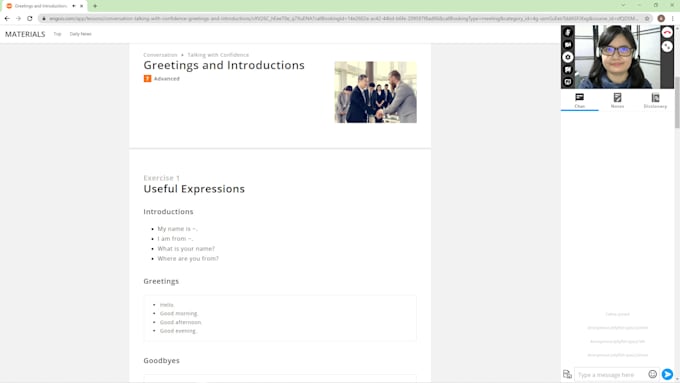This screenshot has width=680, height=383.
Task: Click the tab search dropdown arrow
Action: tap(623, 6)
